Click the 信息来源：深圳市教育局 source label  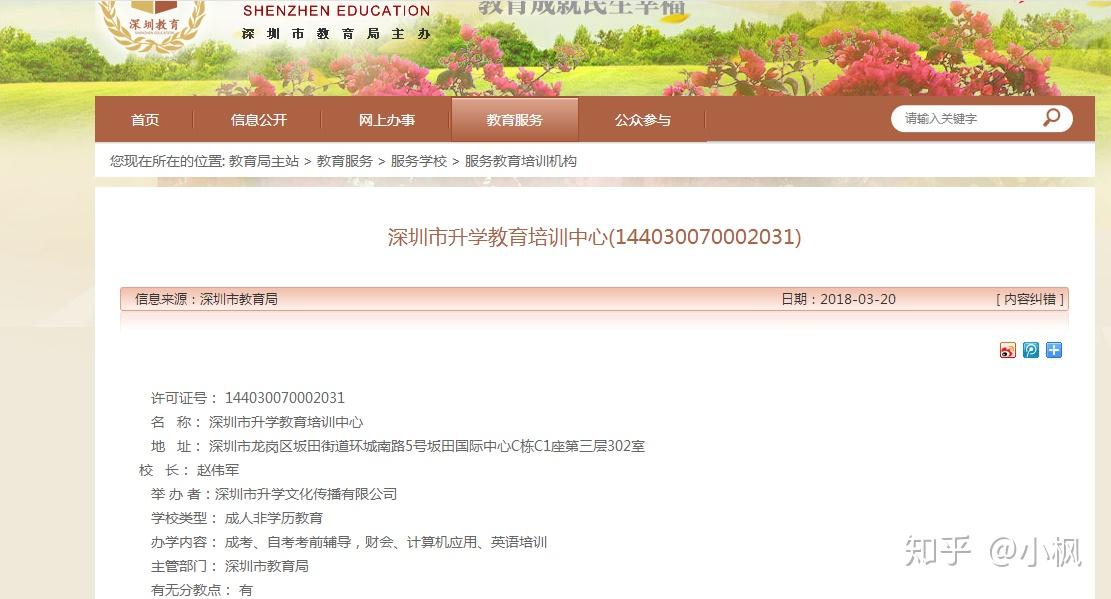(205, 298)
